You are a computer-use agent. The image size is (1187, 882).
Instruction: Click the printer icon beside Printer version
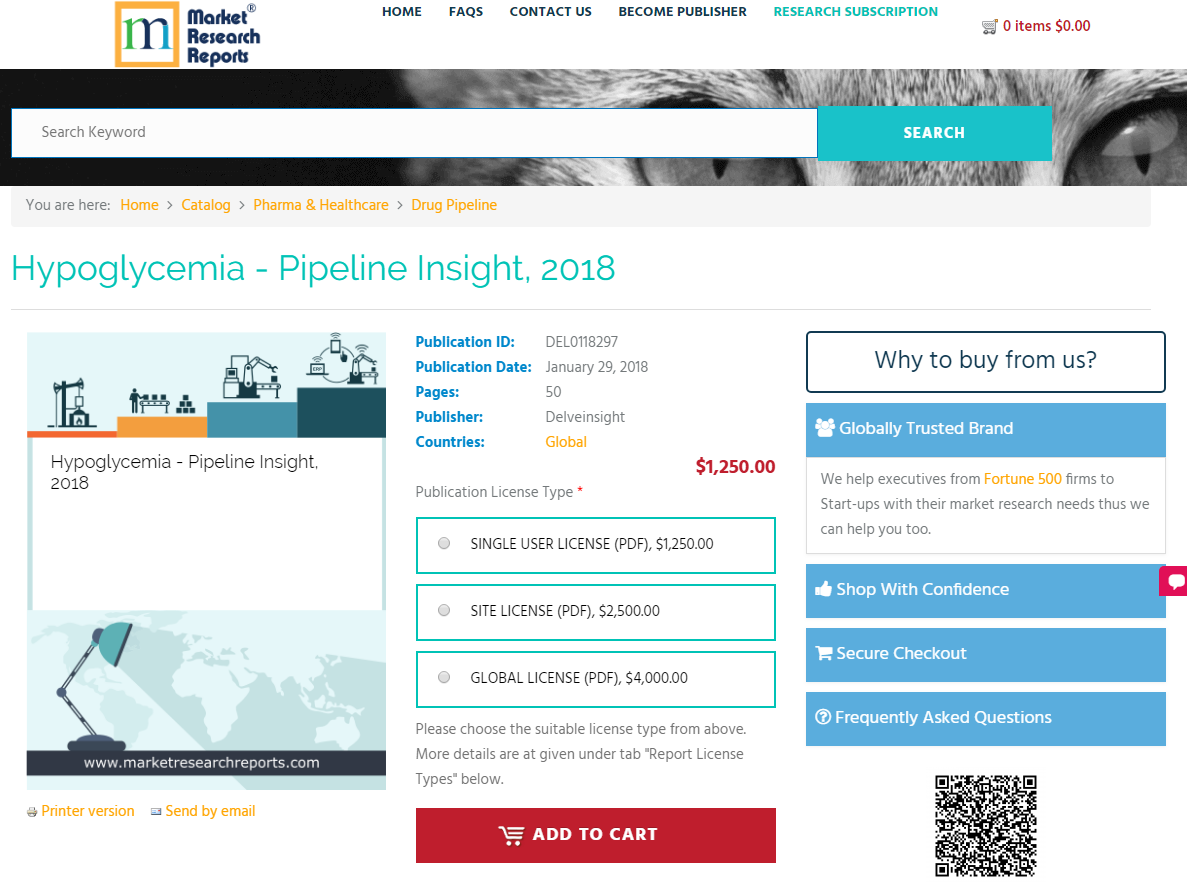tap(32, 812)
